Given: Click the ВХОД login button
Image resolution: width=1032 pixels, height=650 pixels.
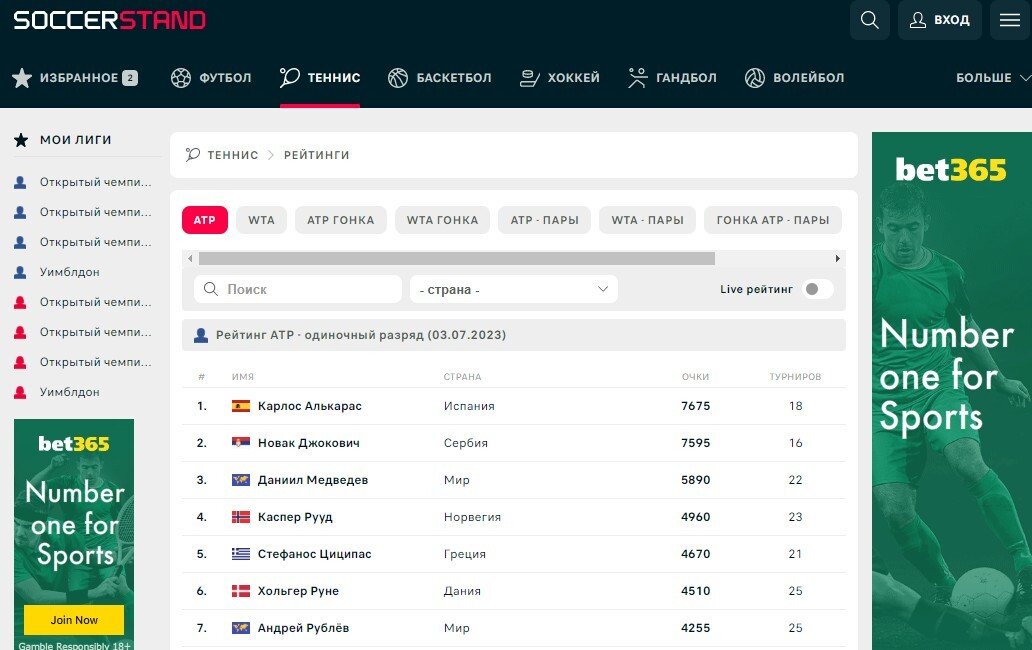Looking at the screenshot, I should tap(939, 20).
